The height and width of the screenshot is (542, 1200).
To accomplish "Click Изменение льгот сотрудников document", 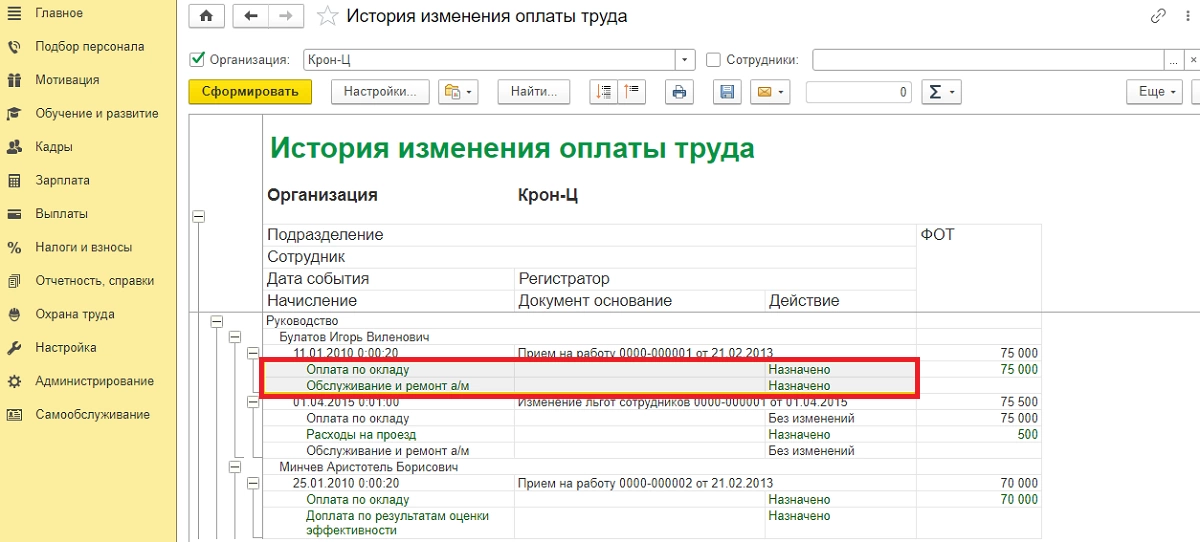I will [682, 402].
